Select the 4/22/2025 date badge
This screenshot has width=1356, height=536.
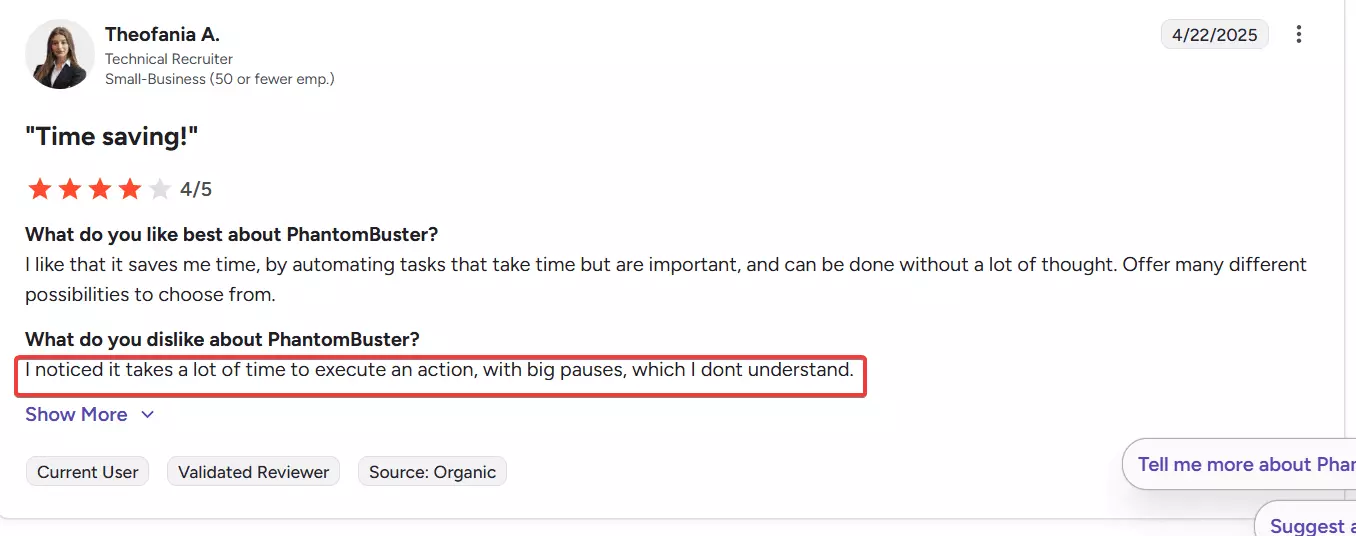[1214, 35]
